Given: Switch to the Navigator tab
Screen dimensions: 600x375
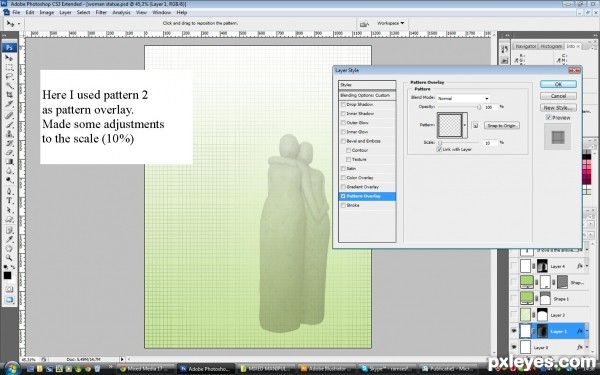Looking at the screenshot, I should click(x=525, y=46).
